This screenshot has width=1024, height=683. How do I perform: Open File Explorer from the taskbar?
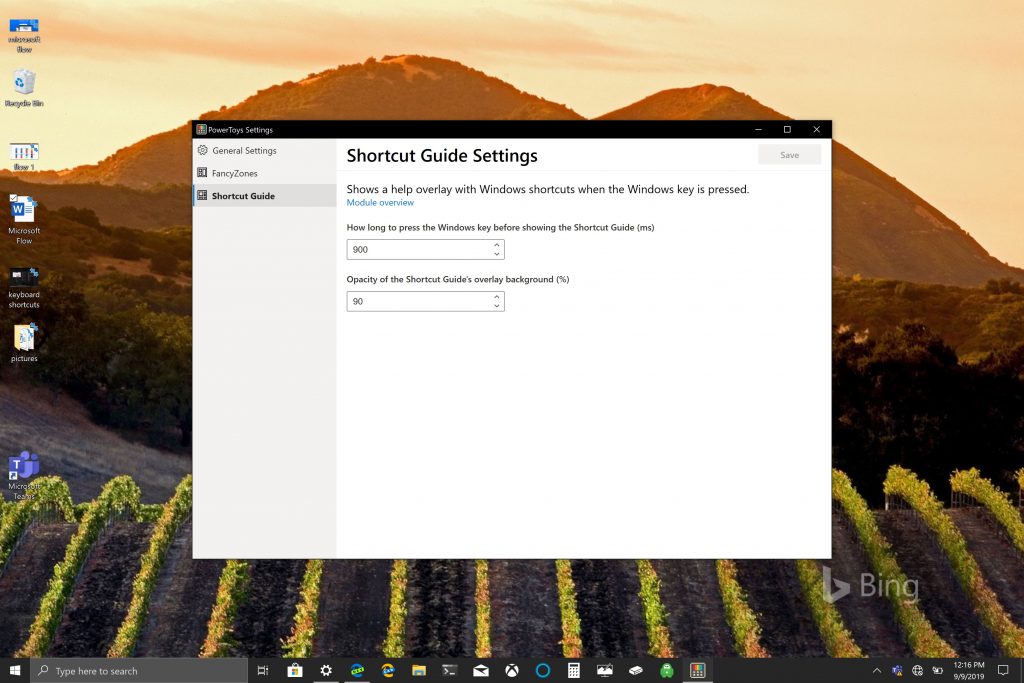tap(418, 670)
